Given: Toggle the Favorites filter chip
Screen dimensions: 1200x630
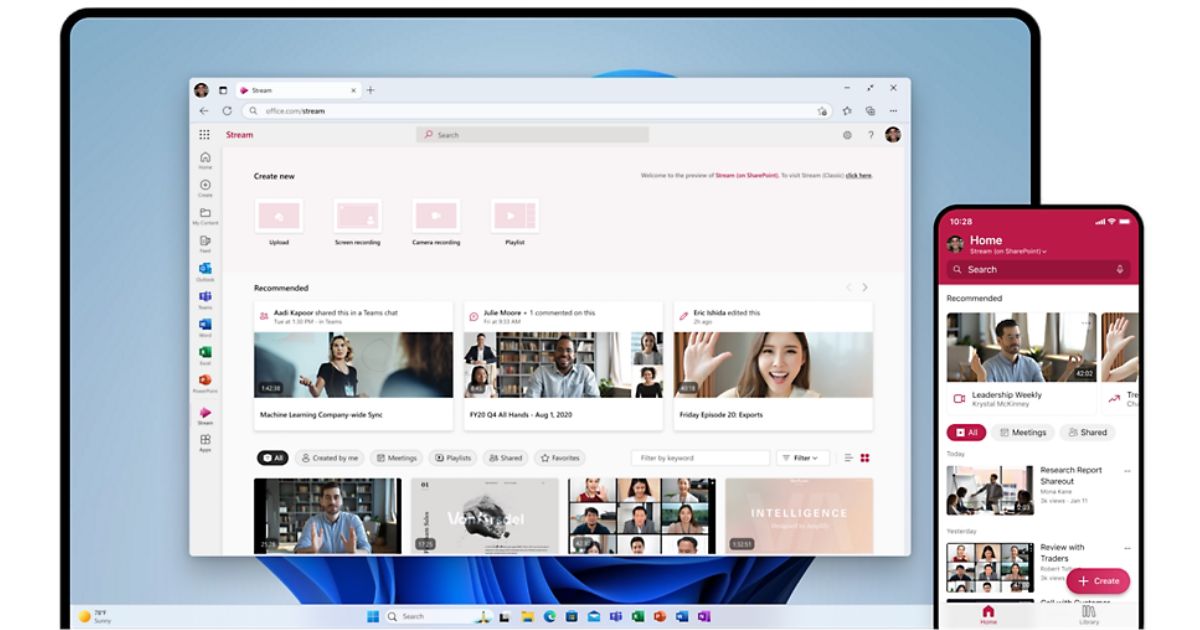Looking at the screenshot, I should [x=560, y=458].
